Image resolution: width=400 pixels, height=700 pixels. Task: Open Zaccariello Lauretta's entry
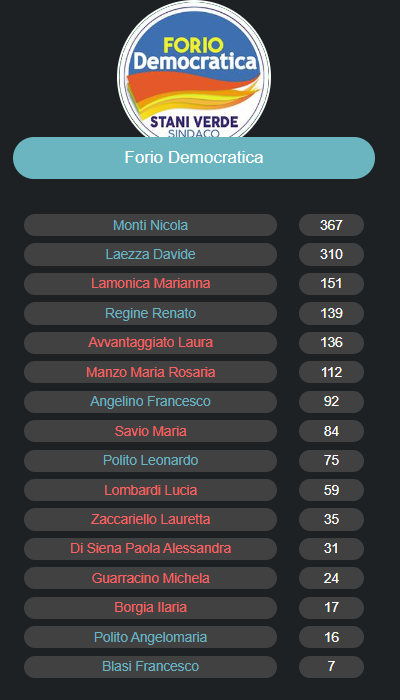(150, 520)
